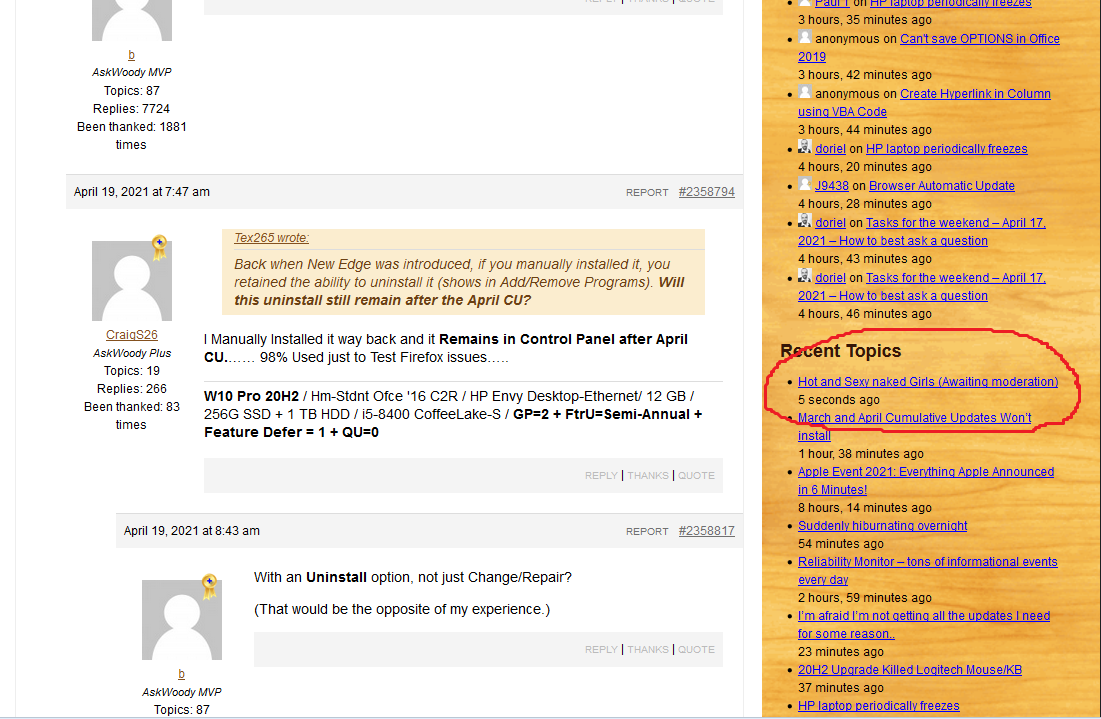The height and width of the screenshot is (719, 1101).
Task: Open 'I'm afraid I'm not getting all the updates'
Action: click(x=924, y=625)
